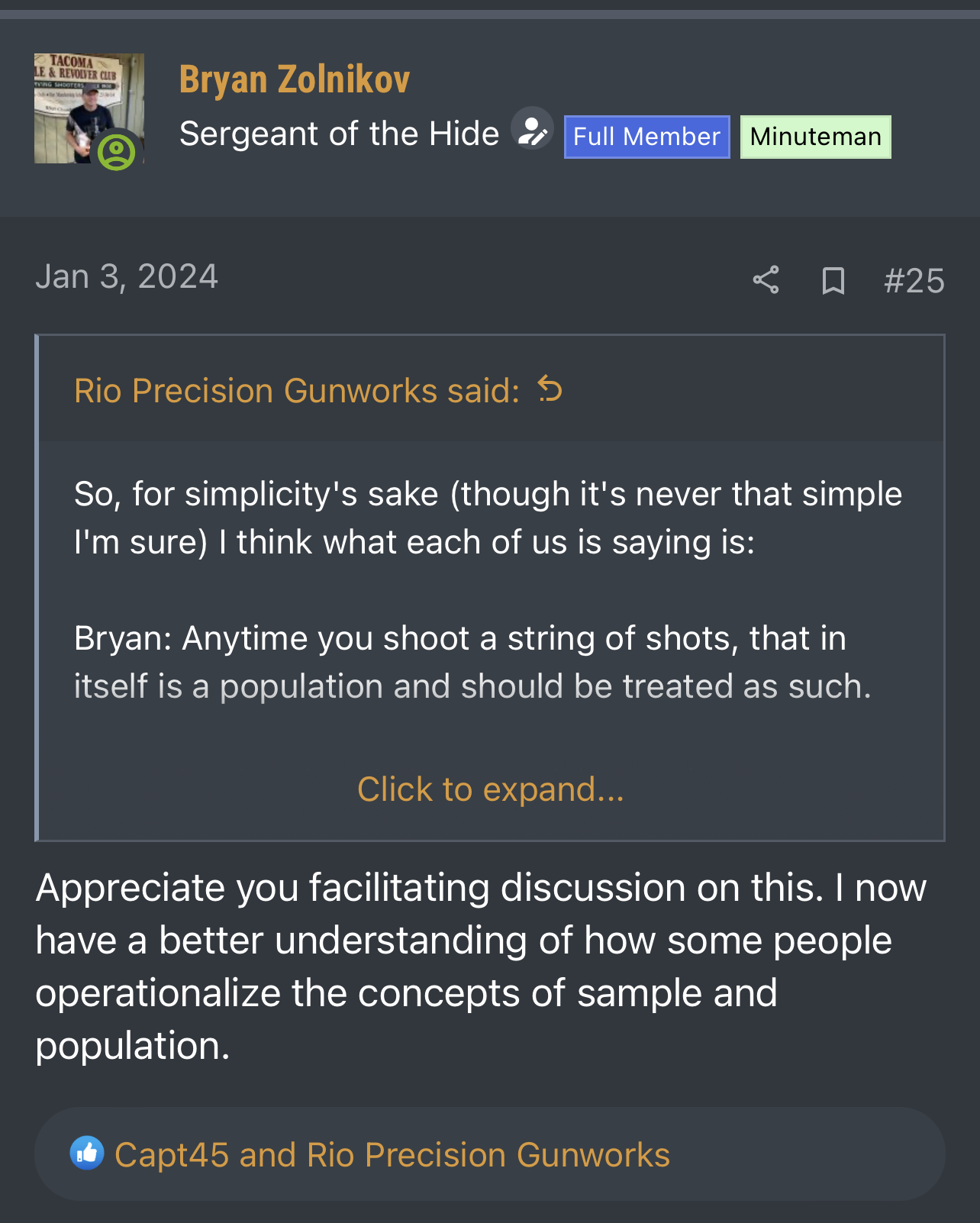Bookmark post #25
This screenshot has height=1223, width=980.
833,280
